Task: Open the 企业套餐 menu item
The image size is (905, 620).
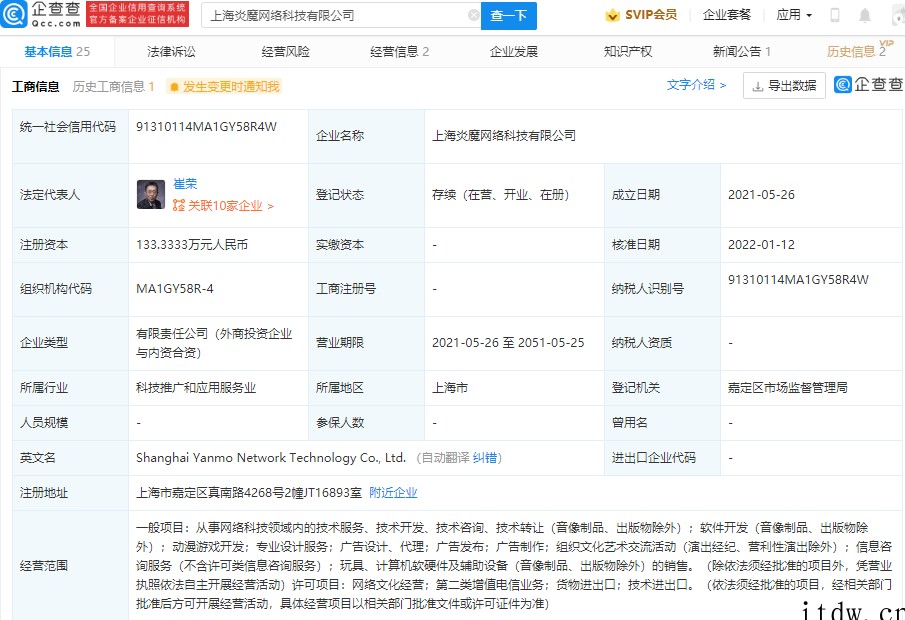Action: click(727, 15)
